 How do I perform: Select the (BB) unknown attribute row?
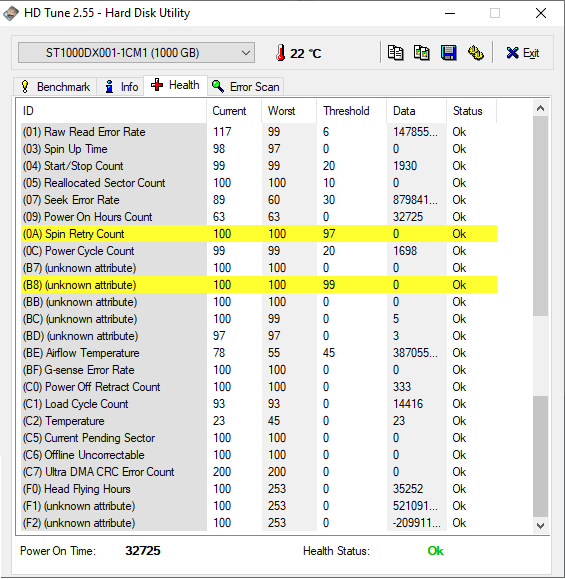pyautogui.click(x=259, y=302)
